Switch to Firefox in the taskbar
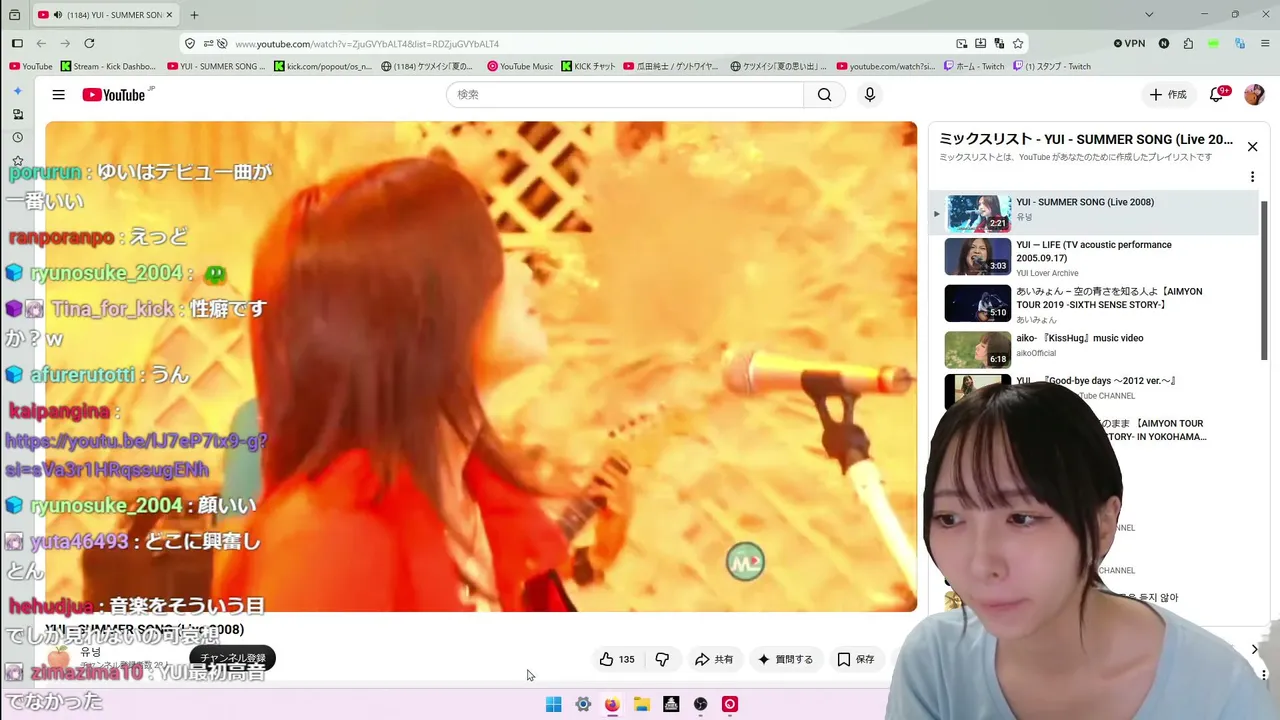Image resolution: width=1280 pixels, height=720 pixels. point(612,704)
